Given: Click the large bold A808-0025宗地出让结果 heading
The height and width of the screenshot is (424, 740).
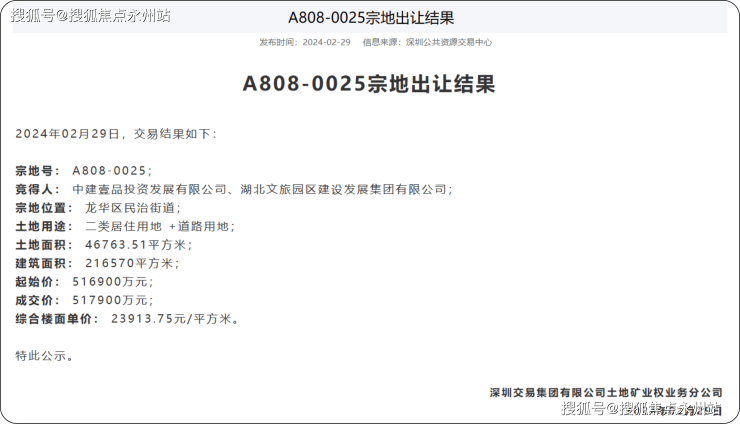Looking at the screenshot, I should coord(369,84).
